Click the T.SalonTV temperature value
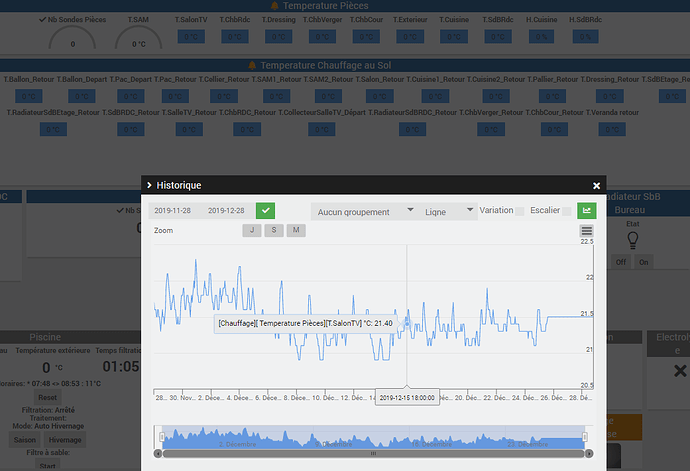The height and width of the screenshot is (471, 690). [191, 37]
